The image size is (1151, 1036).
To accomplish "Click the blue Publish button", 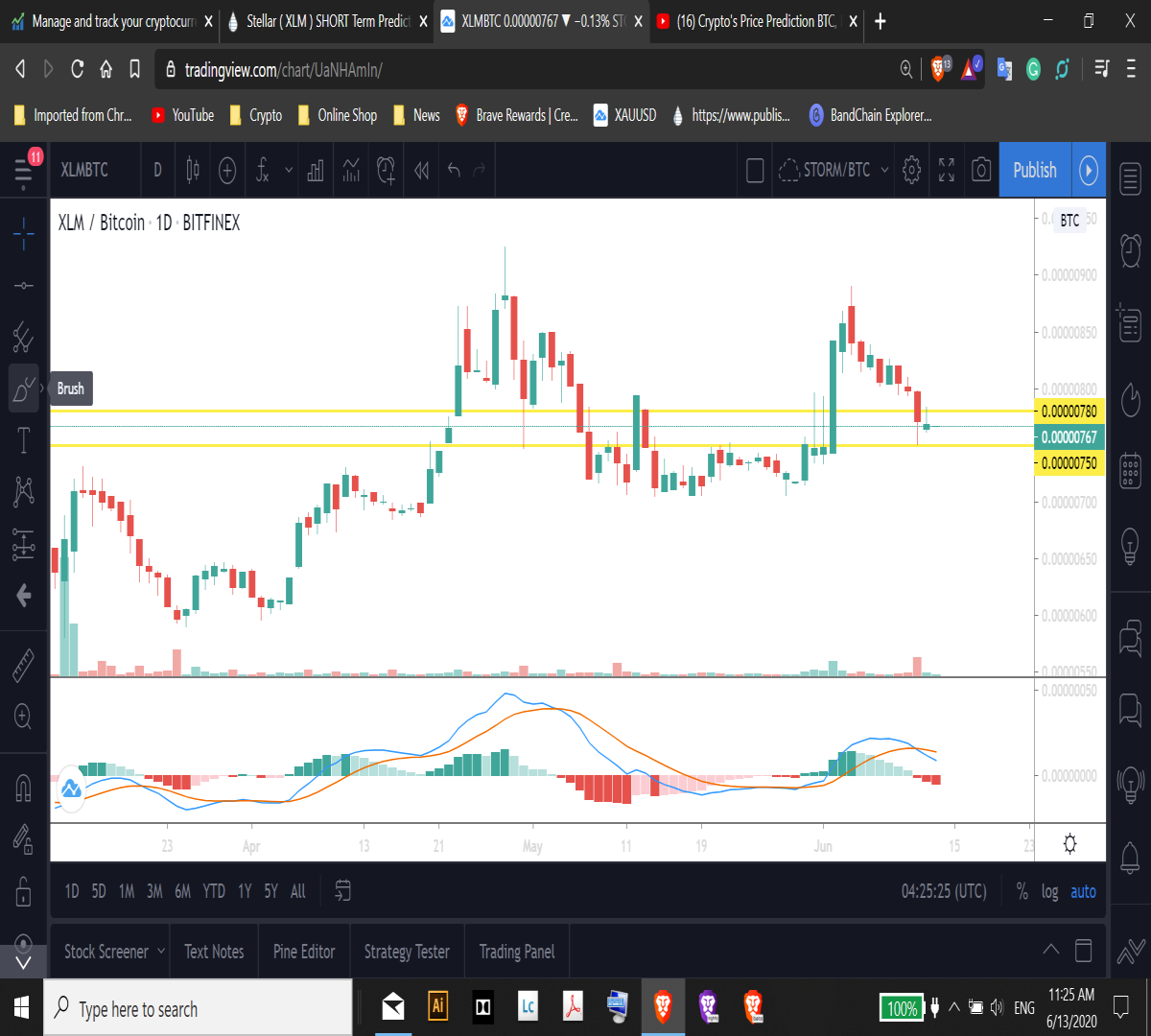I will tap(1035, 171).
